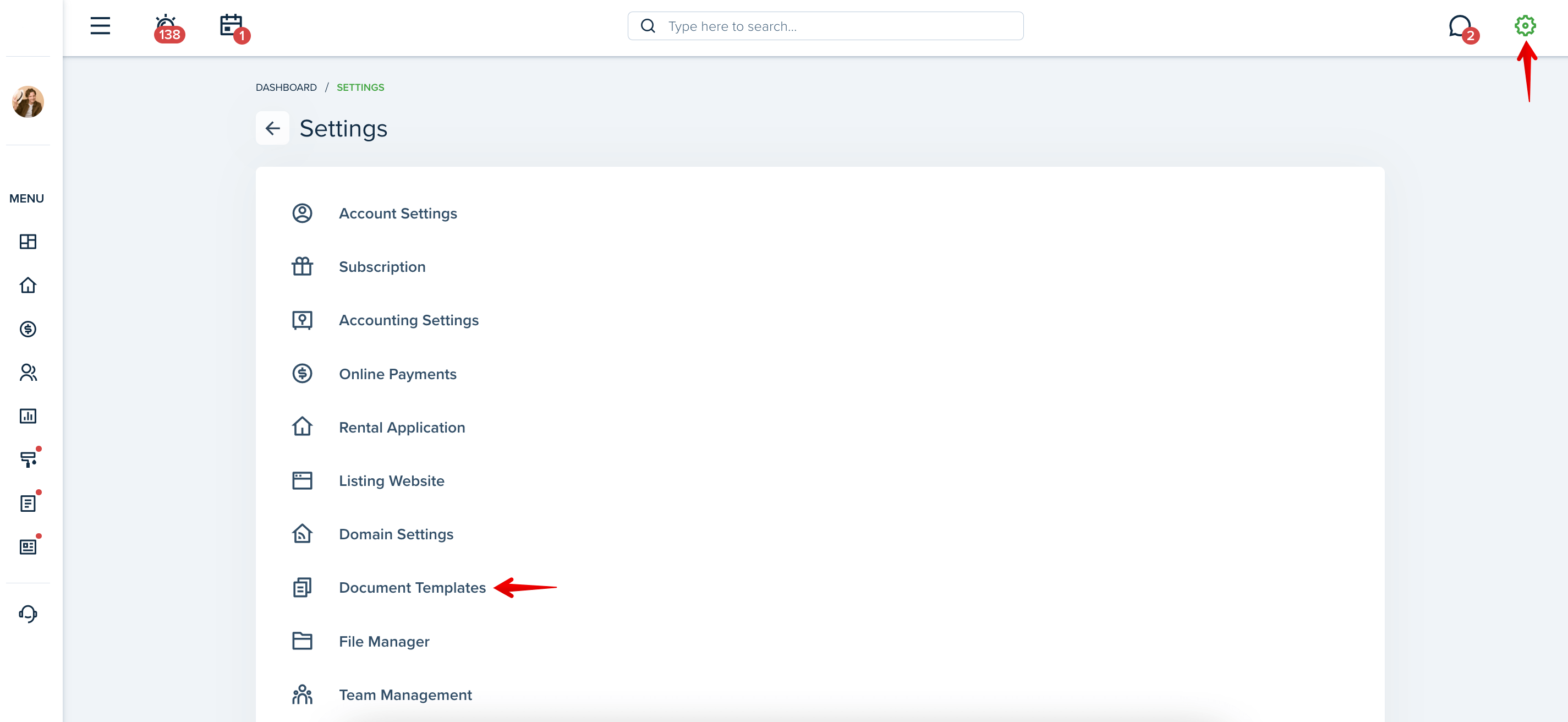Image resolution: width=1568 pixels, height=722 pixels.
Task: Open Account Settings
Action: point(397,213)
